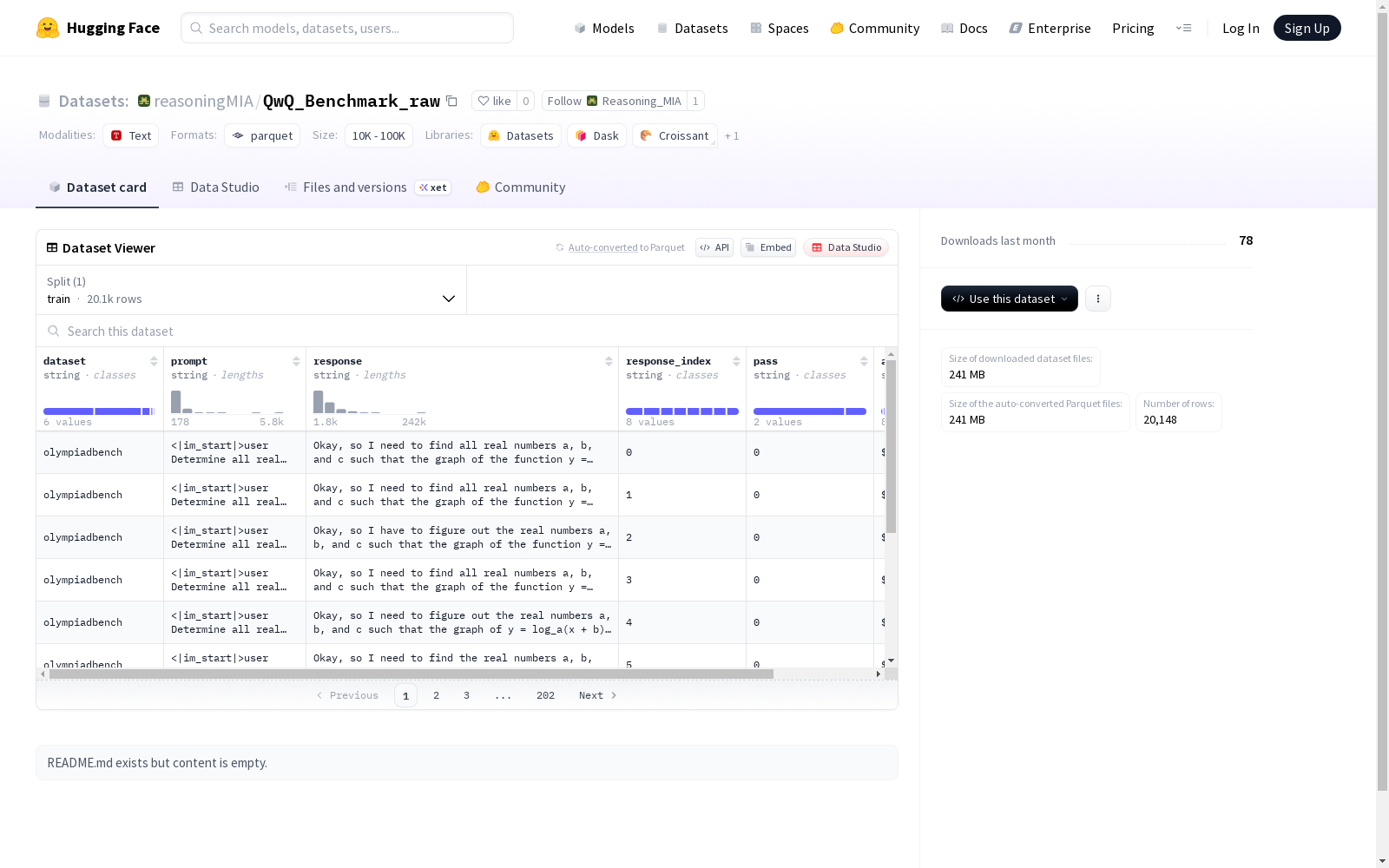Go to page 2 of the dataset
Screen dimensions: 1389x868
point(436,695)
